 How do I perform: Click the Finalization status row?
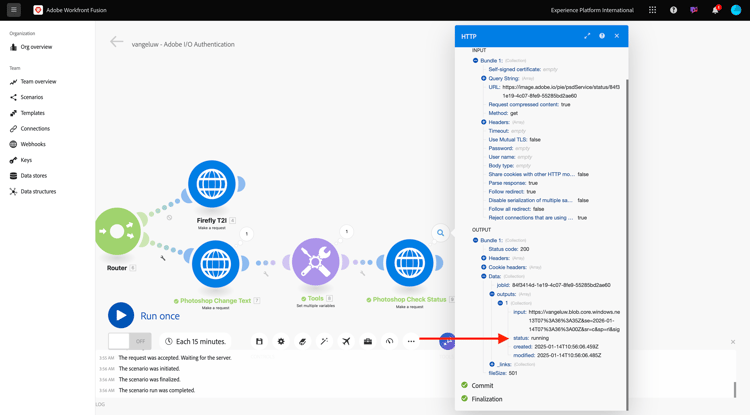[x=482, y=399]
